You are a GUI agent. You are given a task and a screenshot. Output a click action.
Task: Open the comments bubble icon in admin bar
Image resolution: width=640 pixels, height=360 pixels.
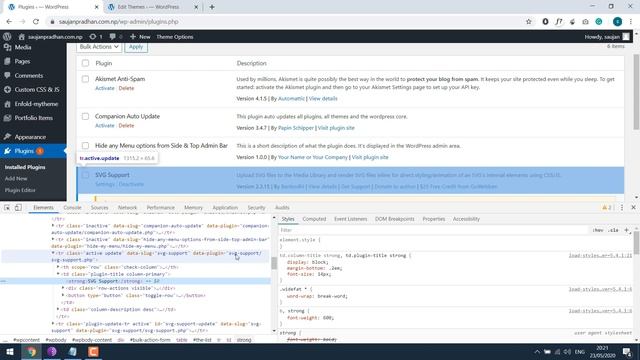(x=112, y=37)
